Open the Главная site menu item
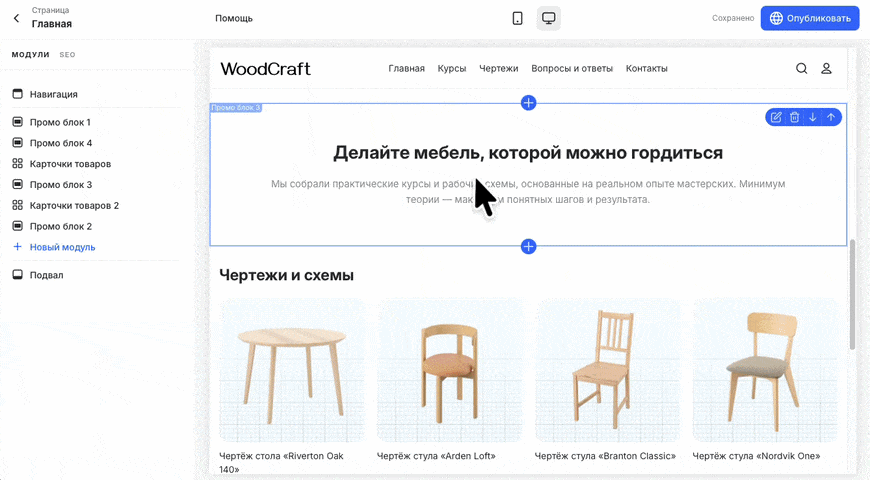 406,68
